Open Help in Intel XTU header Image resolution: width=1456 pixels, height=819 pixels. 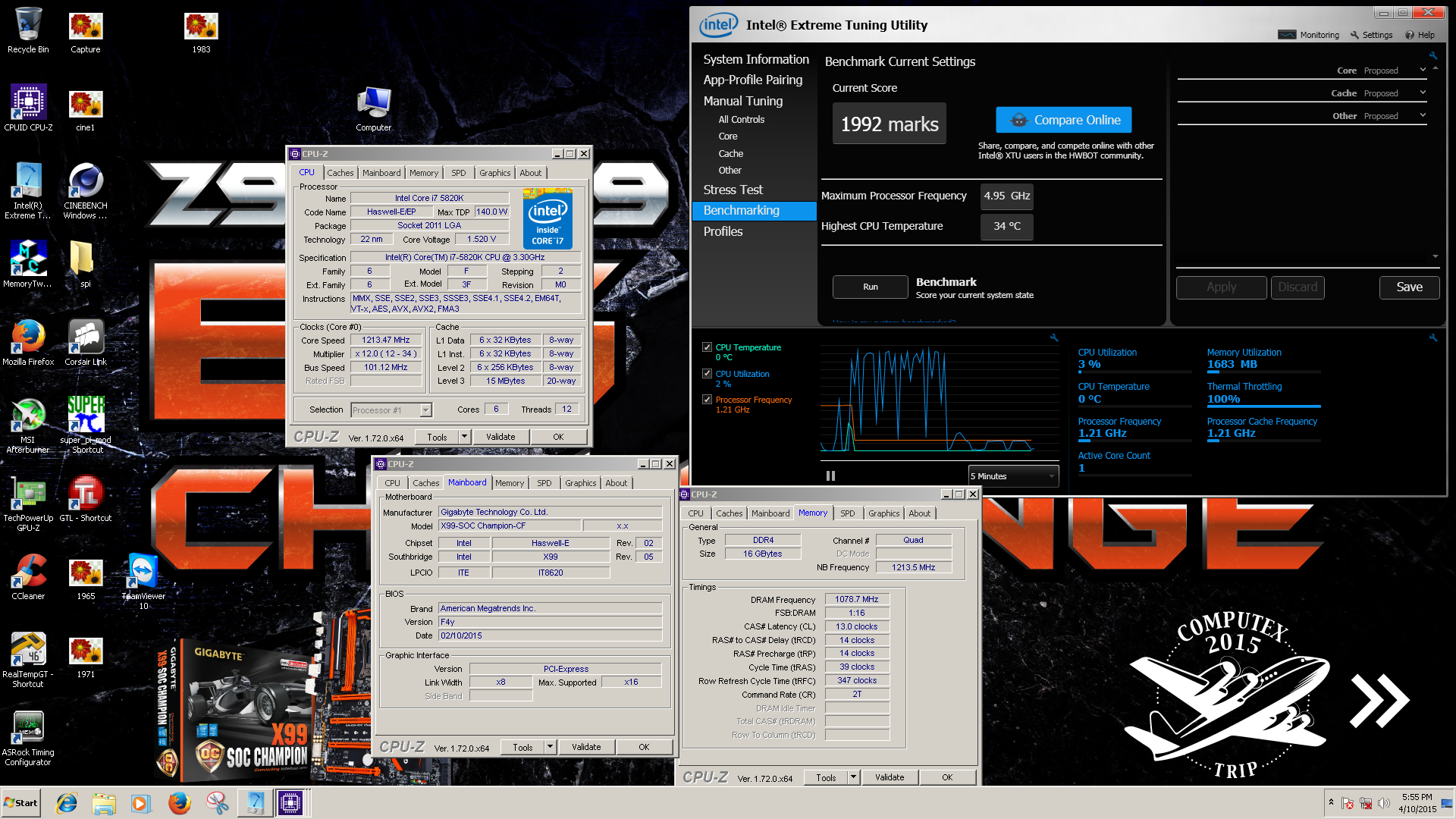click(x=1420, y=35)
